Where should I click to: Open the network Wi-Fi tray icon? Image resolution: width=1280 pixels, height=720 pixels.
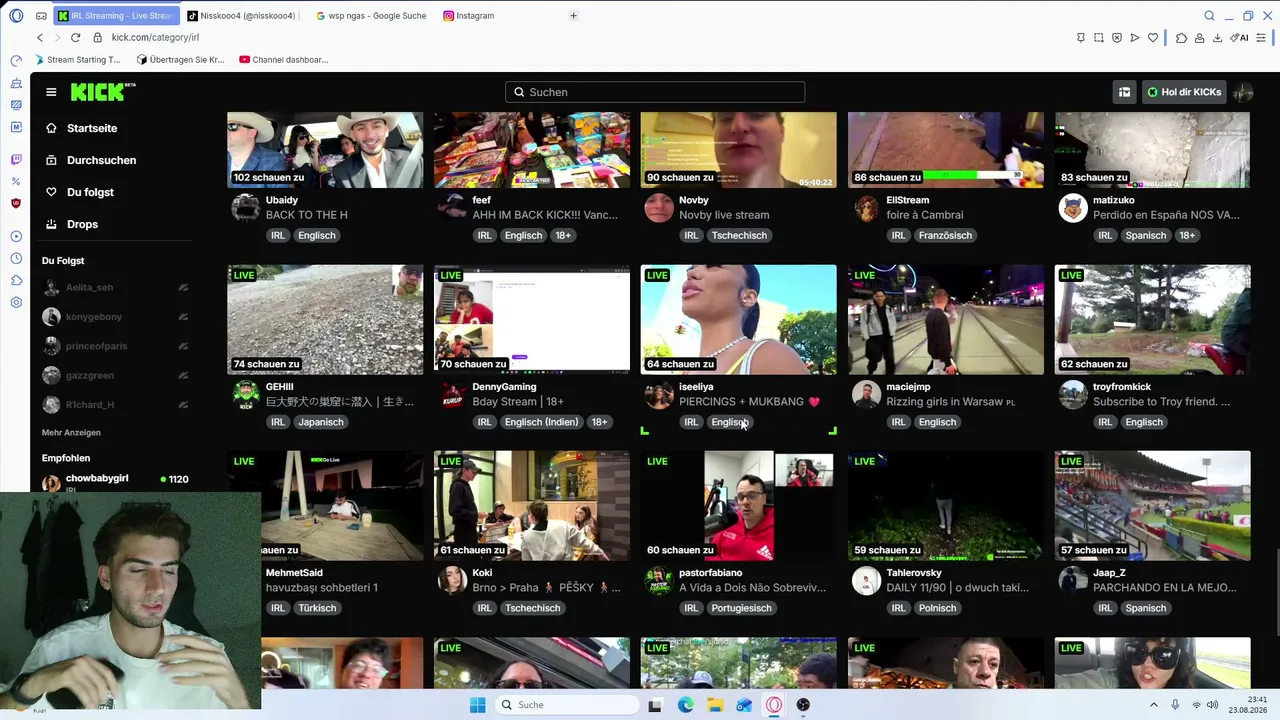[1197, 705]
